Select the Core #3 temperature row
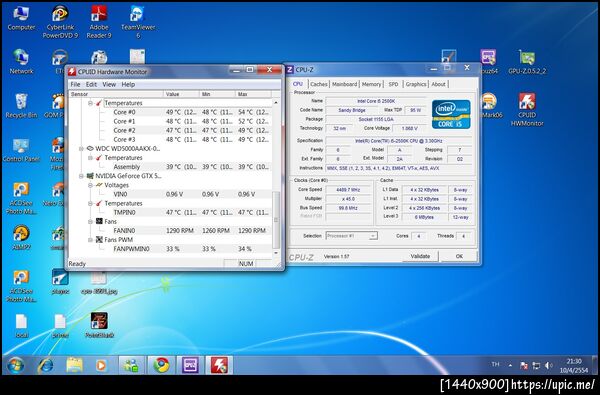 pyautogui.click(x=170, y=140)
